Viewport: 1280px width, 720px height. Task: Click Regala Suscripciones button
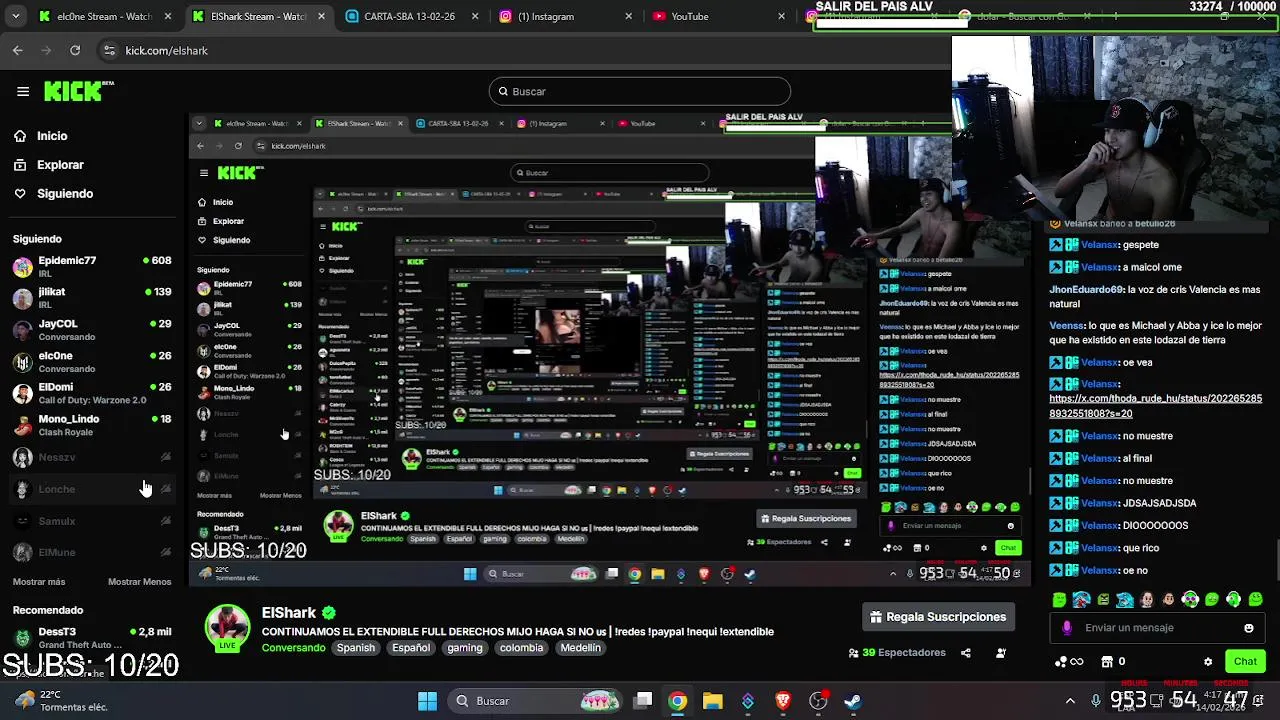click(939, 617)
